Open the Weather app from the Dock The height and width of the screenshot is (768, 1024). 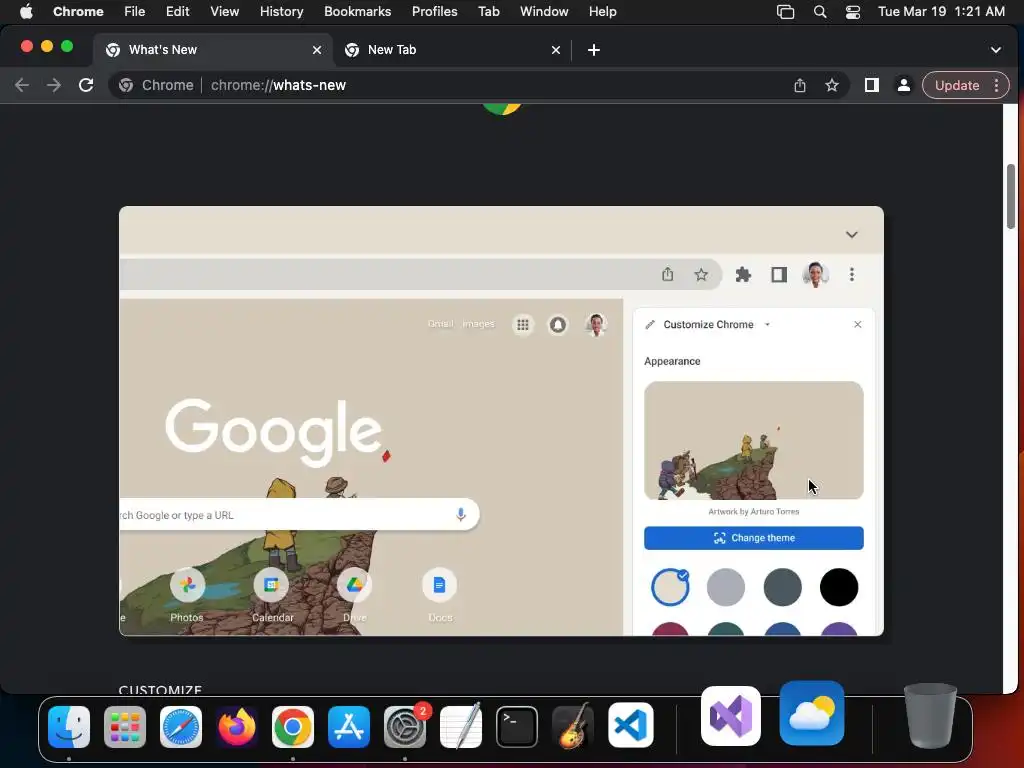(811, 713)
